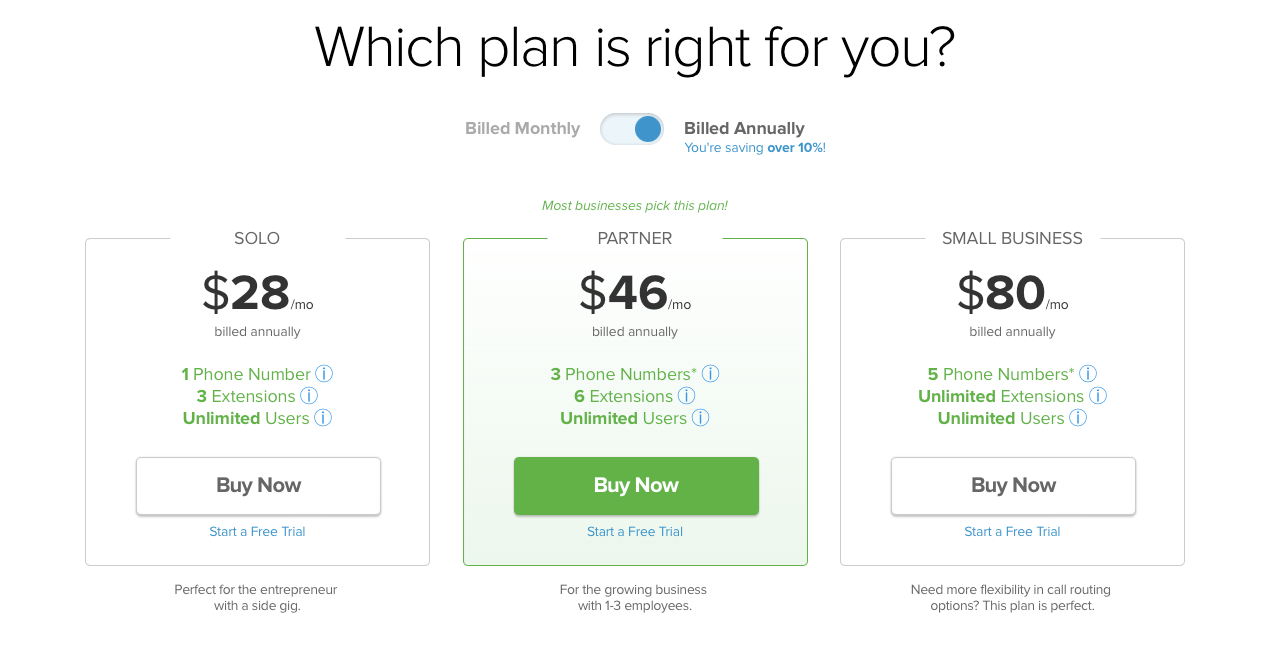Click the Partner plan heading
The image size is (1270, 649).
click(635, 239)
